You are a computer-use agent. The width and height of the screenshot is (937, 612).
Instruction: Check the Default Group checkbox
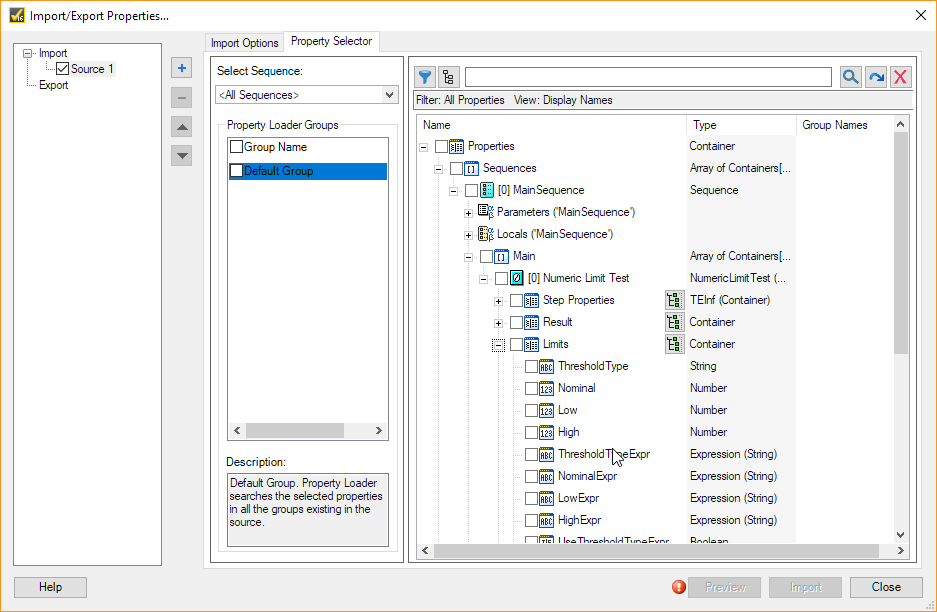point(237,171)
